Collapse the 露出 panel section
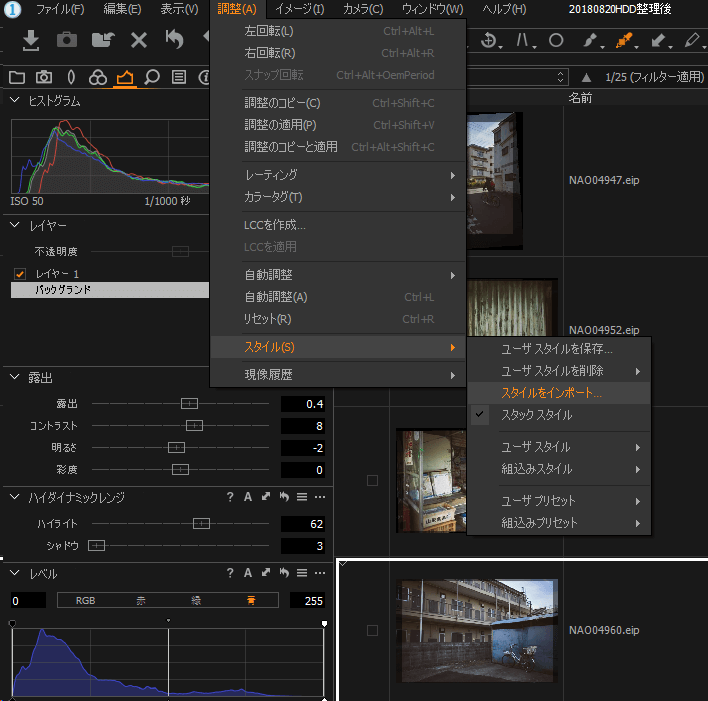 pyautogui.click(x=16, y=377)
